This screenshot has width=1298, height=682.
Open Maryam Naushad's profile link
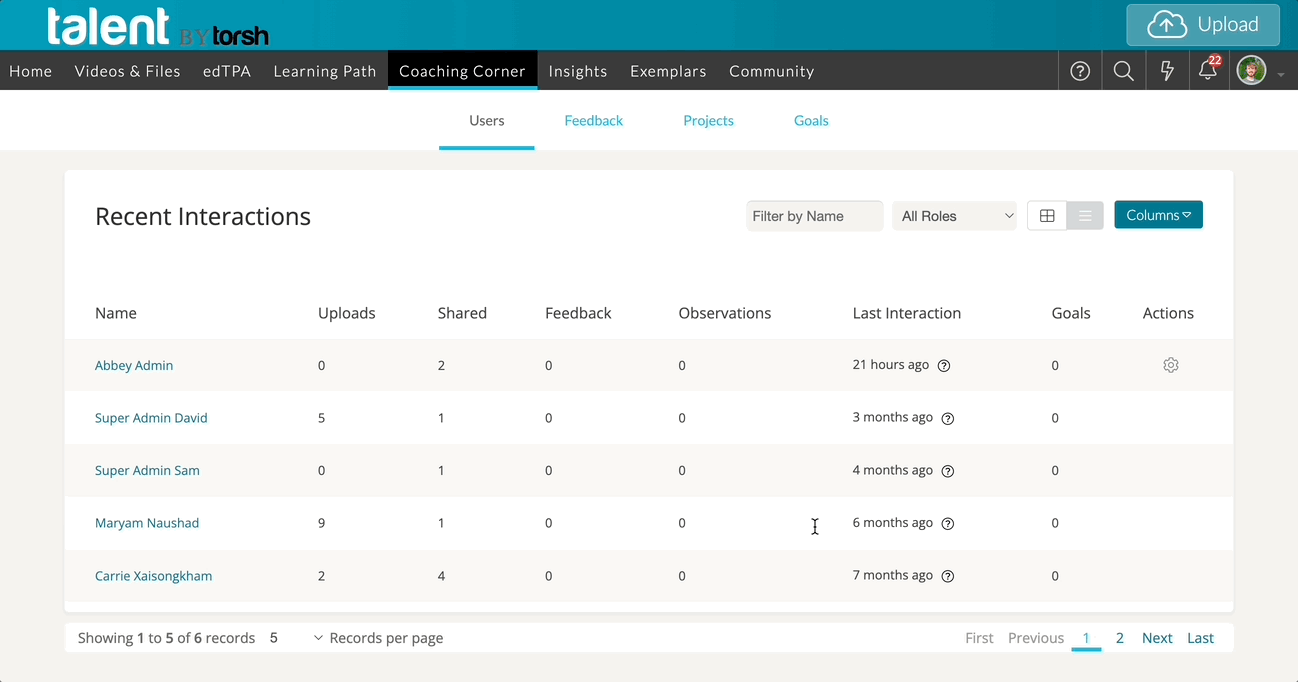click(147, 523)
